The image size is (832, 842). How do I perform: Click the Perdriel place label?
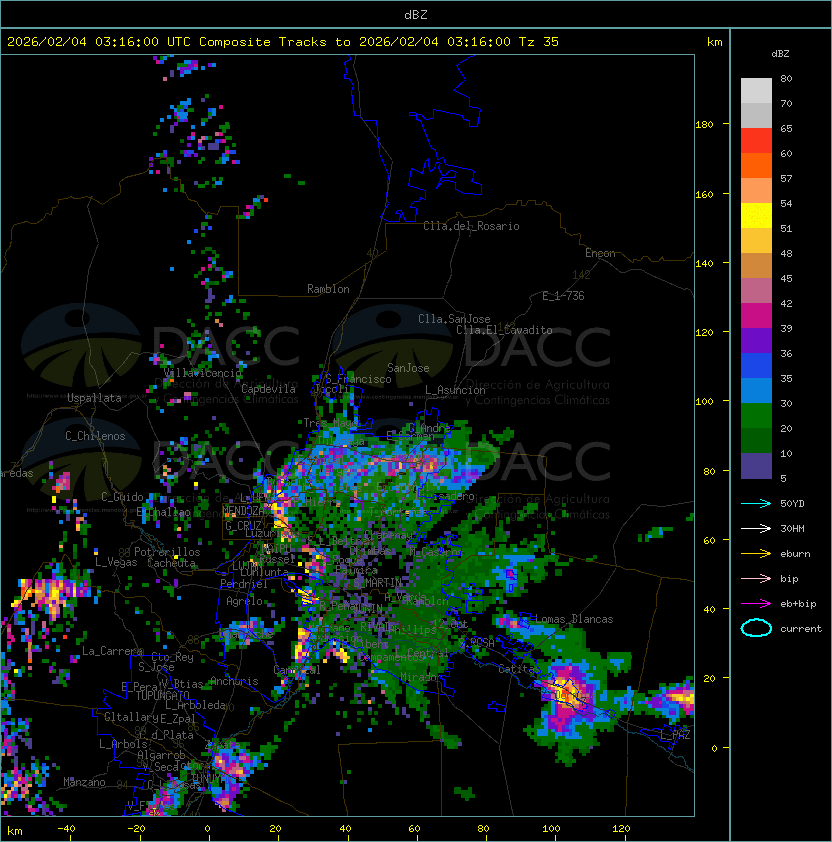[x=244, y=584]
